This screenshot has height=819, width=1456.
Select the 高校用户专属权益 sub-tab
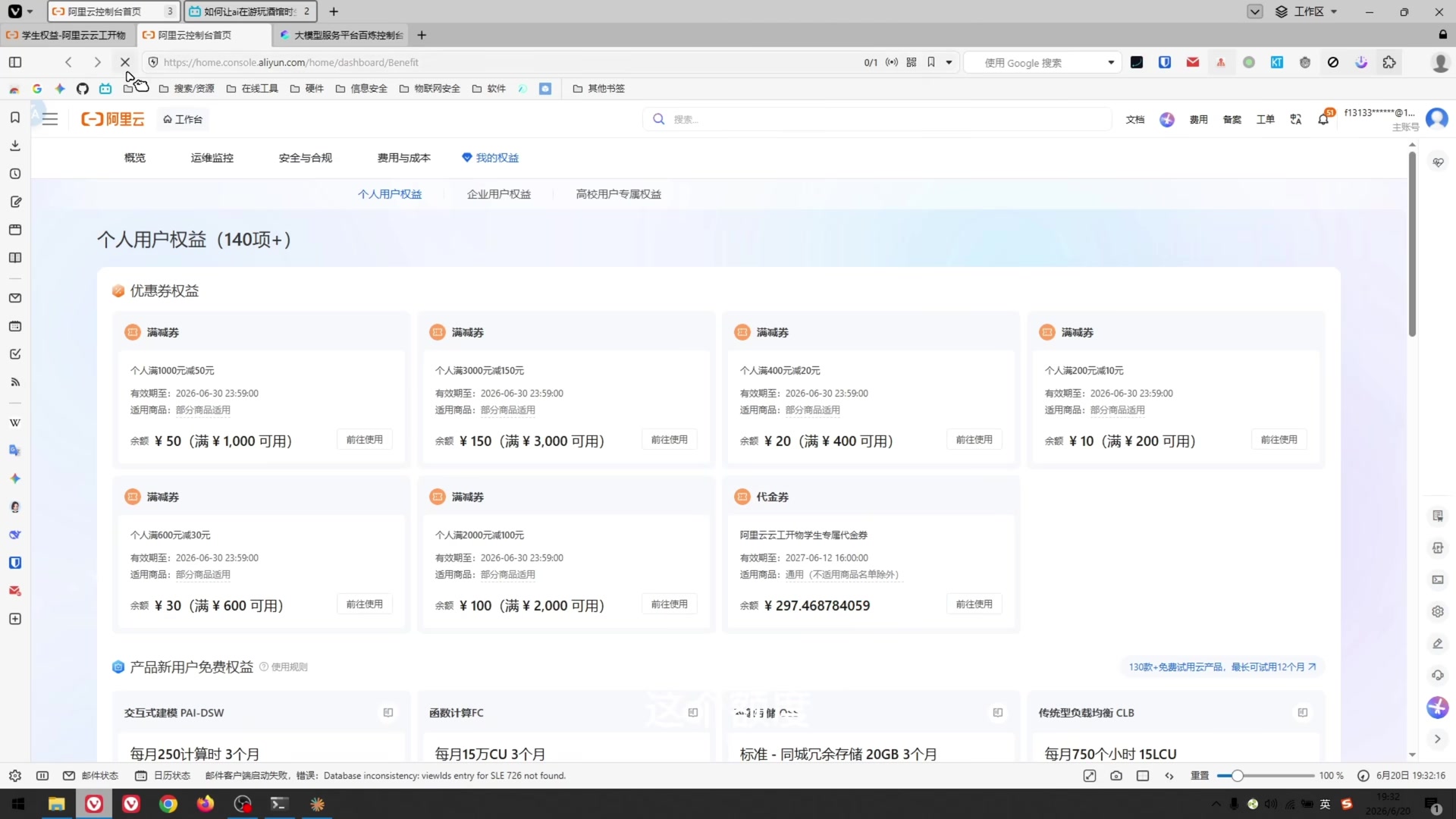619,194
